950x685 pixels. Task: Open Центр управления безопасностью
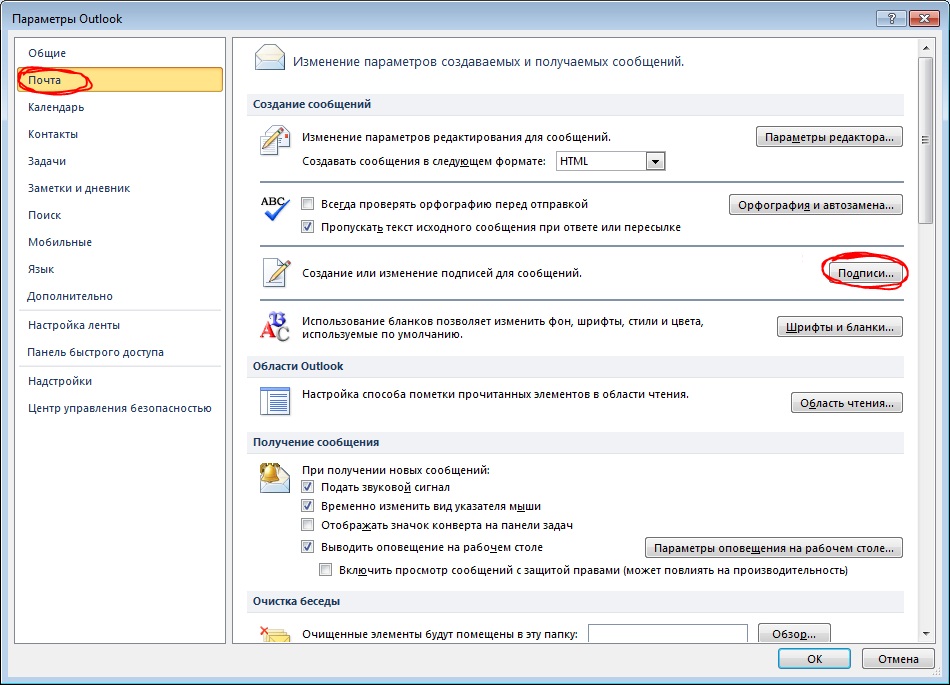coord(119,408)
